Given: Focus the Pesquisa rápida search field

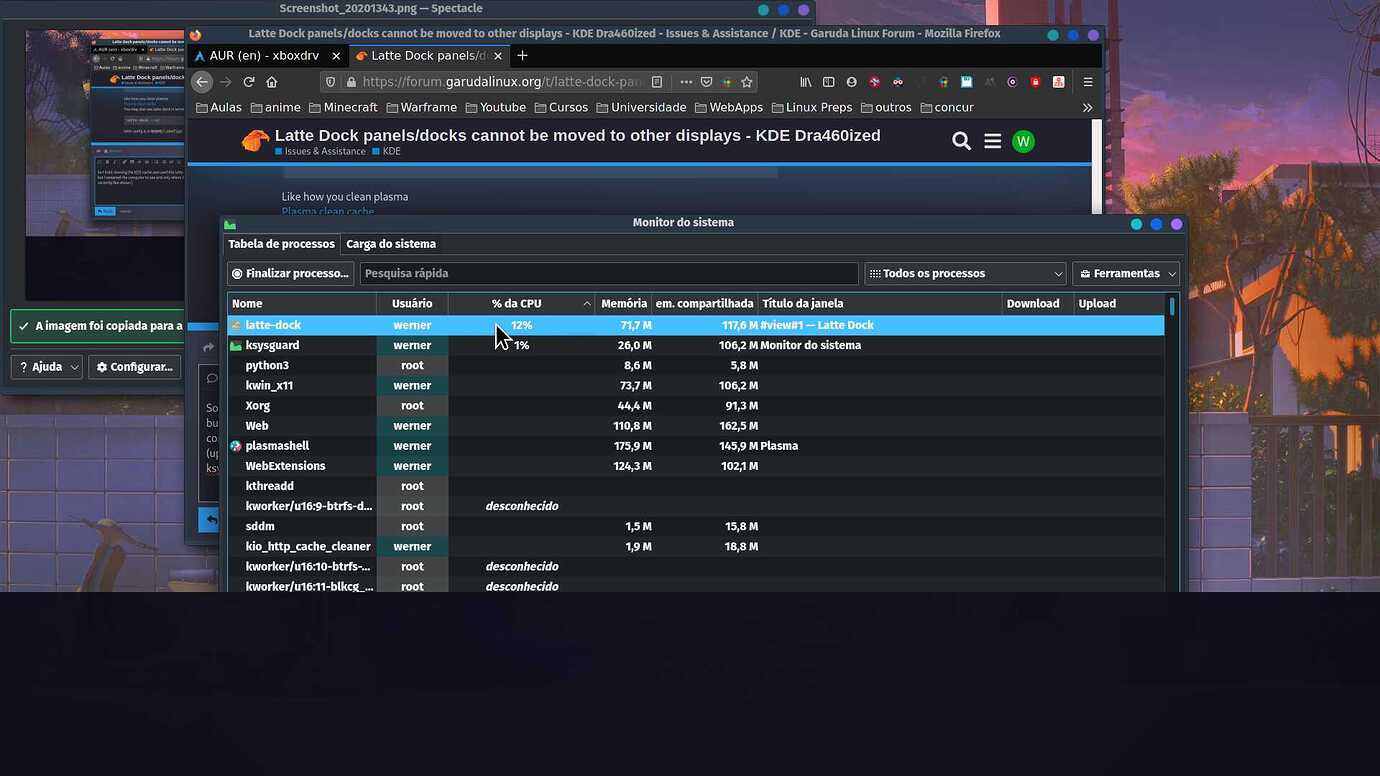Looking at the screenshot, I should [609, 273].
